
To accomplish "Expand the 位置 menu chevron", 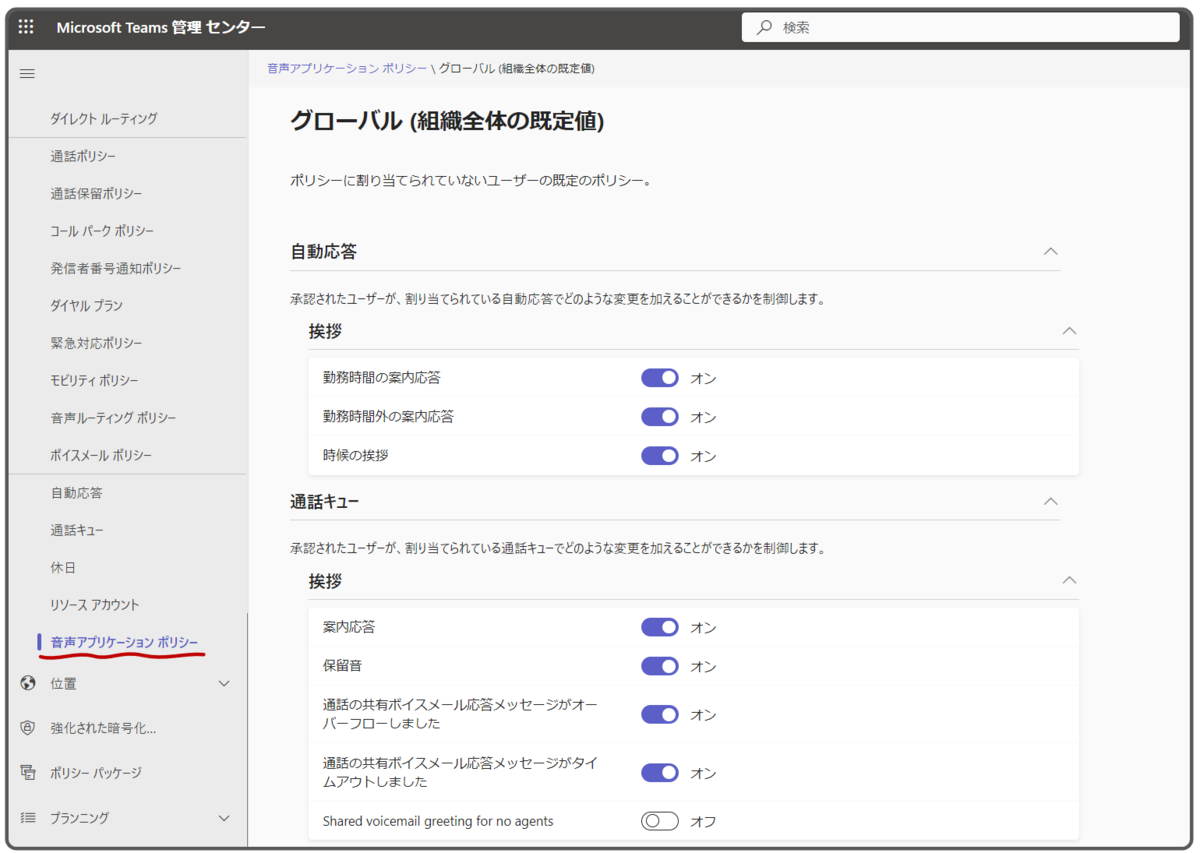I will pyautogui.click(x=224, y=684).
